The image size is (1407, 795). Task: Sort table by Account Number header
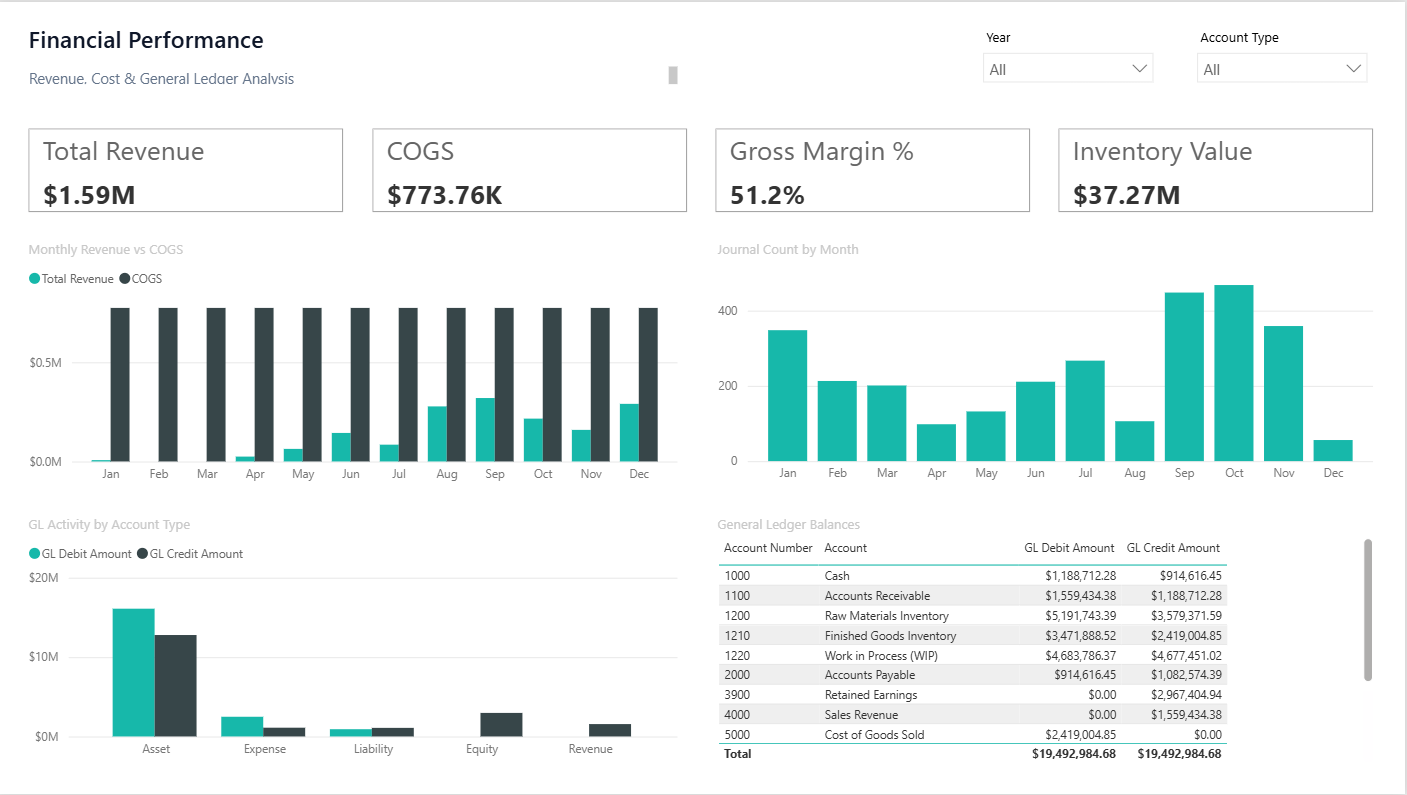click(x=768, y=548)
